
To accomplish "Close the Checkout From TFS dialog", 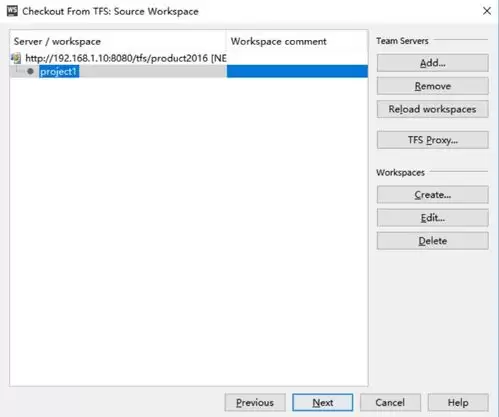I will pyautogui.click(x=487, y=11).
